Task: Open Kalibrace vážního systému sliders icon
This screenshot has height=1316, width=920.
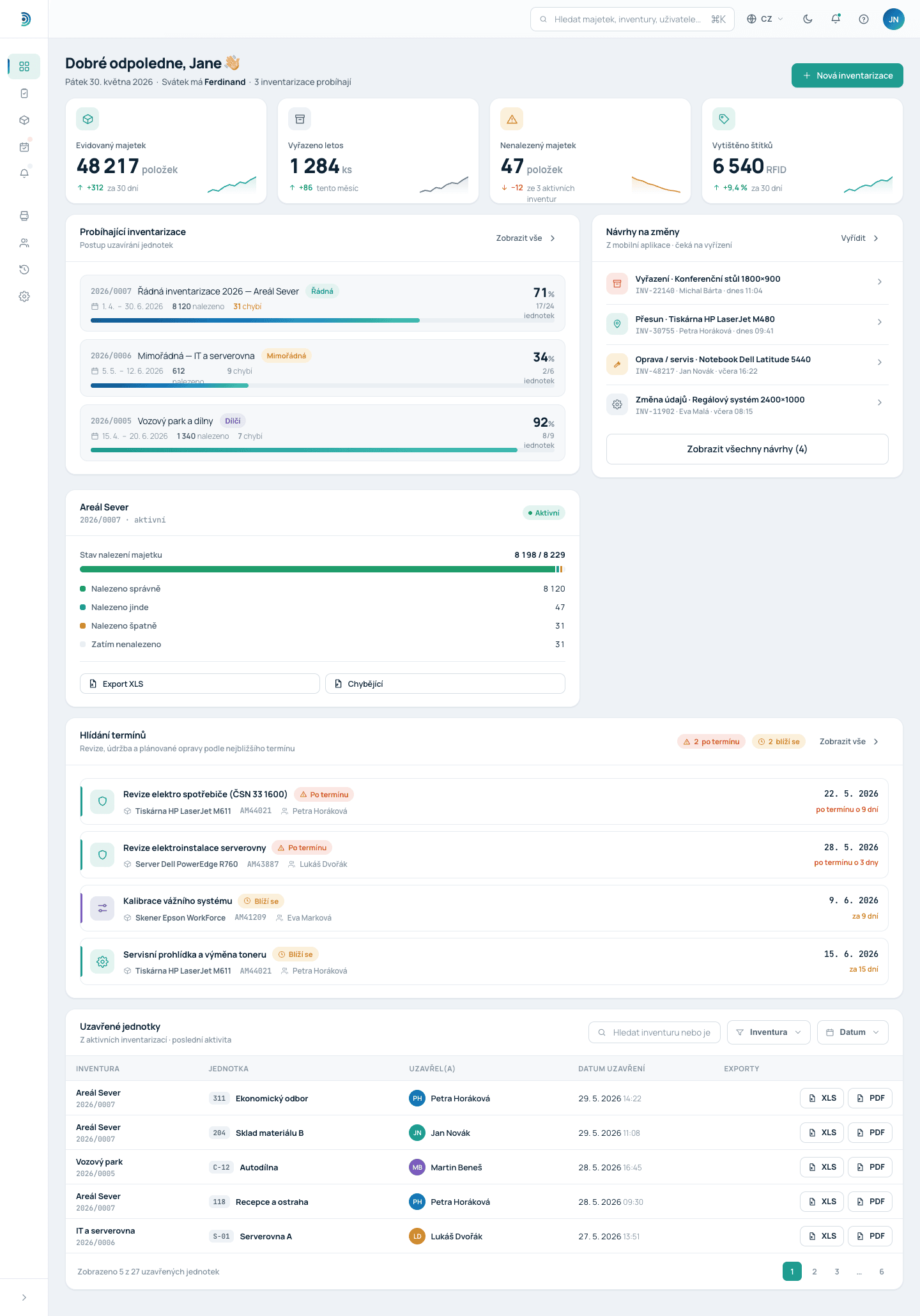Action: [x=102, y=908]
